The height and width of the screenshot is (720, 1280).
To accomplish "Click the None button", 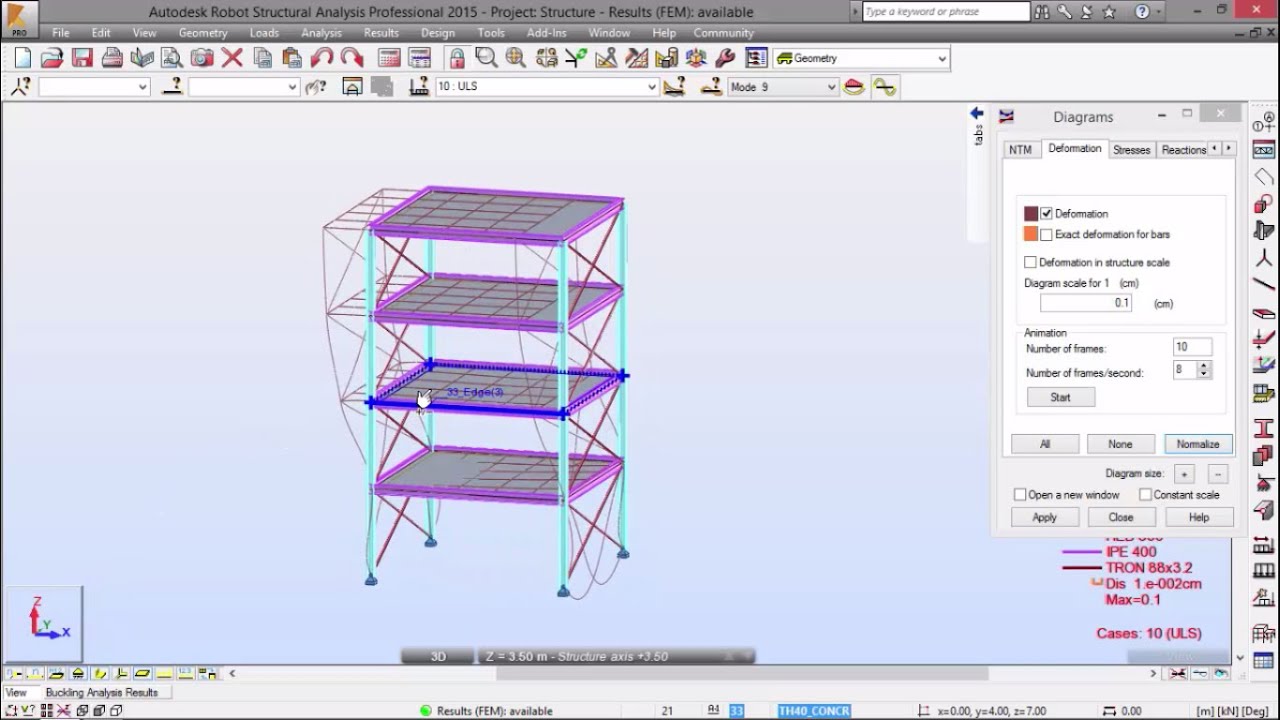I will [x=1120, y=444].
